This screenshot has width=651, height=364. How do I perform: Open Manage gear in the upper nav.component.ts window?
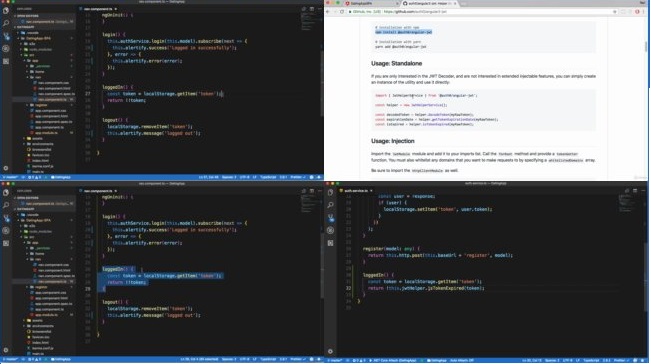pos(6,168)
